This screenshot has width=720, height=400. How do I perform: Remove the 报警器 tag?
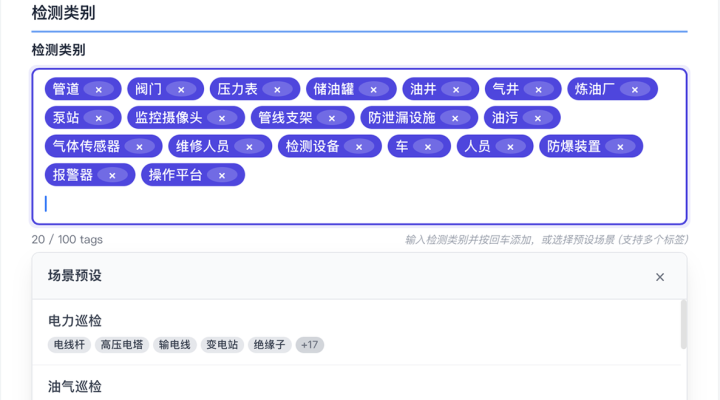pyautogui.click(x=112, y=176)
